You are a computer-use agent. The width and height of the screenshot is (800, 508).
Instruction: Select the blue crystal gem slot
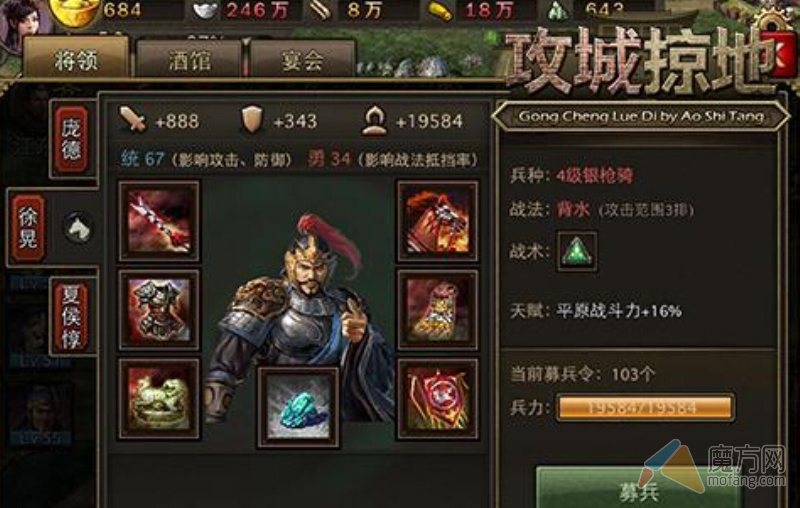pyautogui.click(x=298, y=408)
